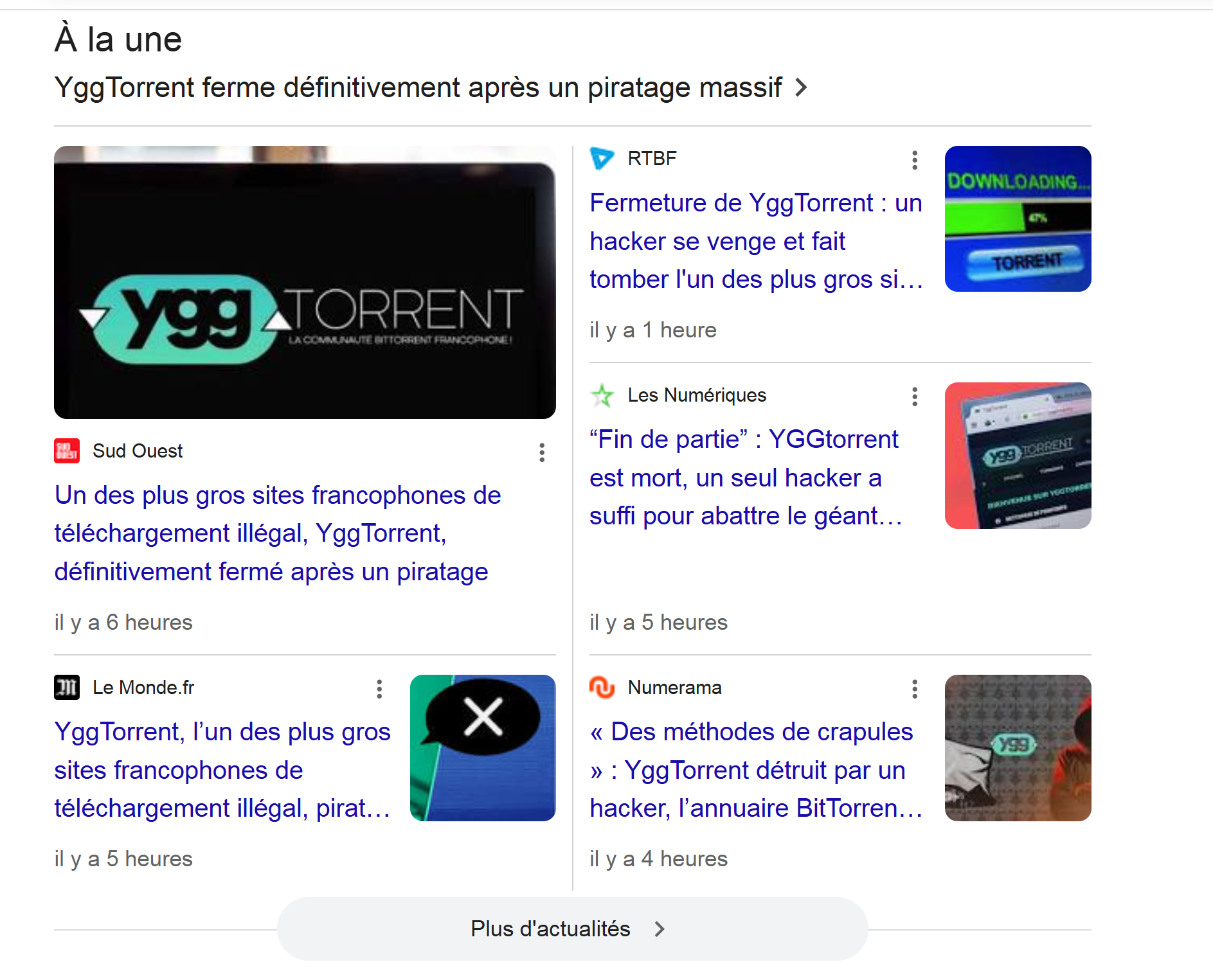Viewport: 1213px width, 980px height.
Task: Click the Le Monde.fr logo icon
Action: [x=67, y=688]
